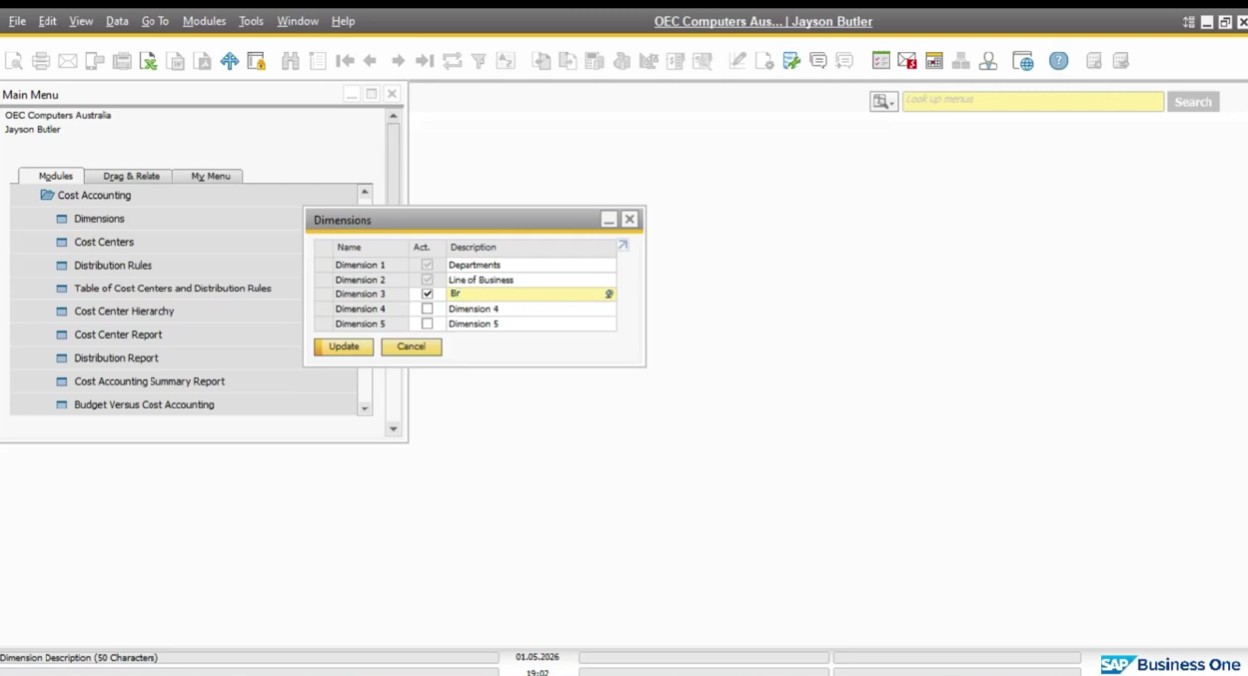Click the Sort A-Z toolbar icon
1248x676 pixels.
[x=506, y=61]
